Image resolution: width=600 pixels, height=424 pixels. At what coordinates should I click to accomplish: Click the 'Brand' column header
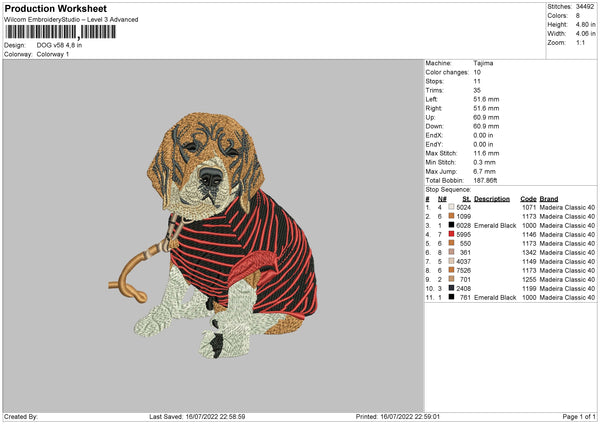coord(549,199)
